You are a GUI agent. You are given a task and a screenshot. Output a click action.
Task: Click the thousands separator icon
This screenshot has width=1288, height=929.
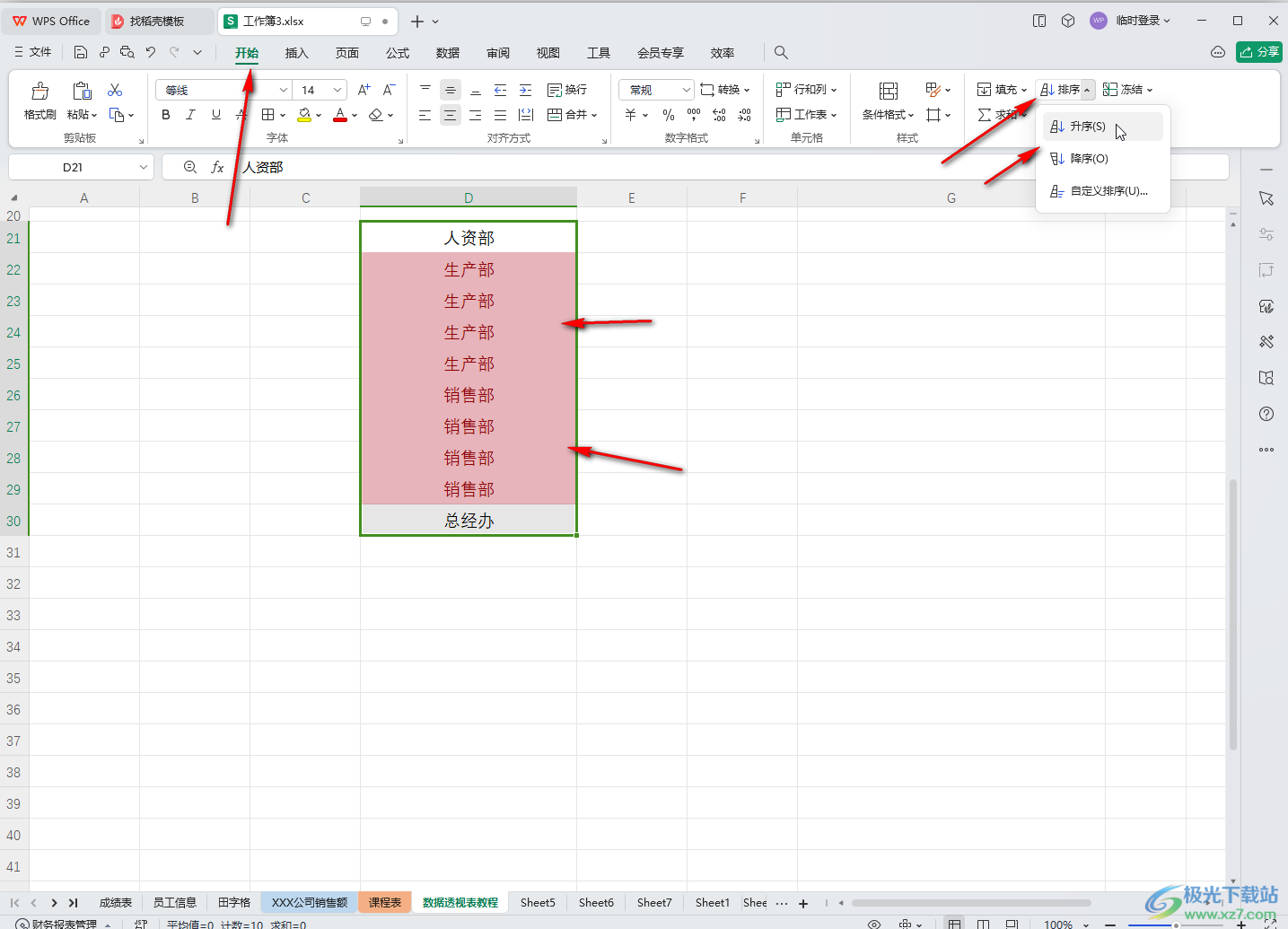click(x=693, y=115)
